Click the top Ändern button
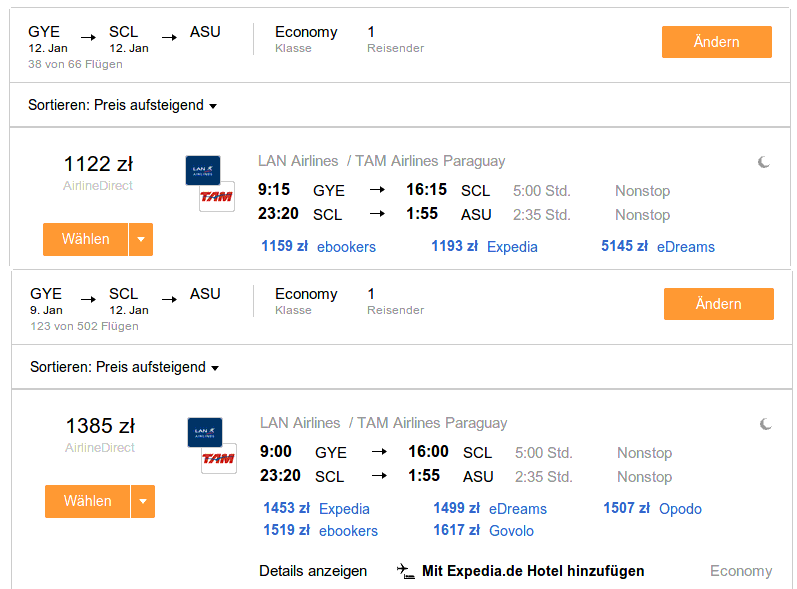797x589 pixels. (717, 42)
